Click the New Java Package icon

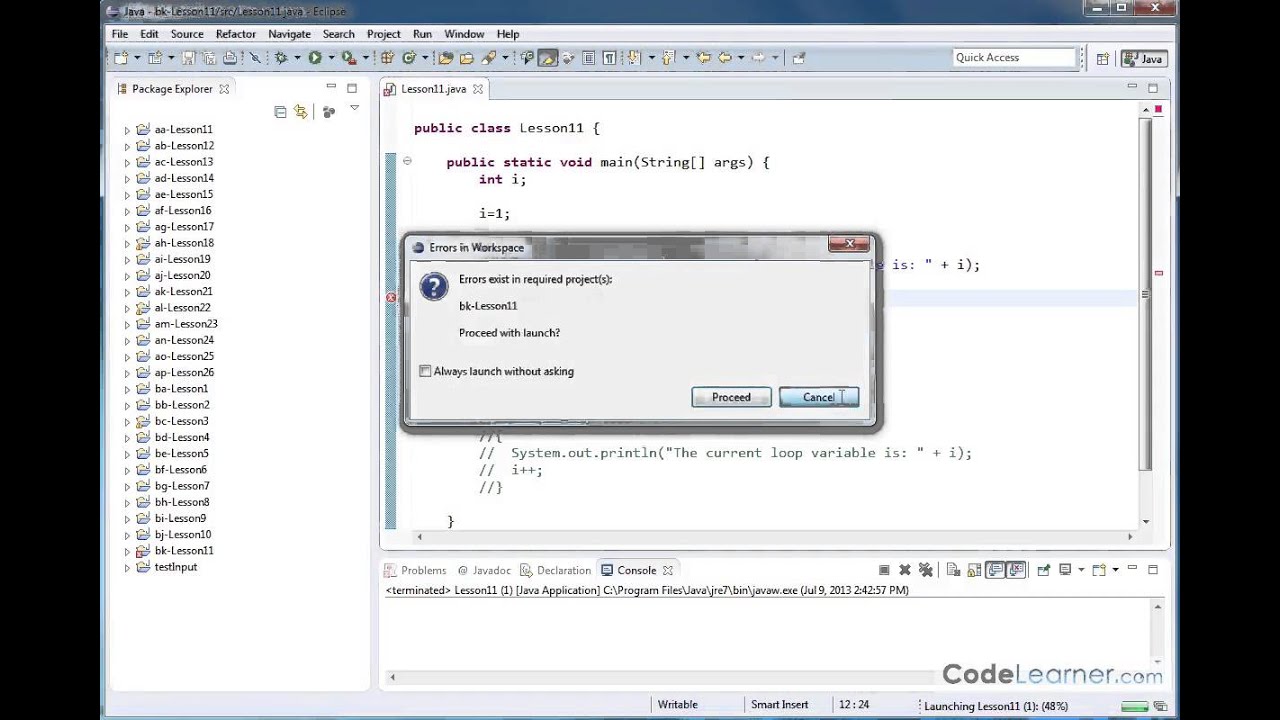[x=387, y=58]
